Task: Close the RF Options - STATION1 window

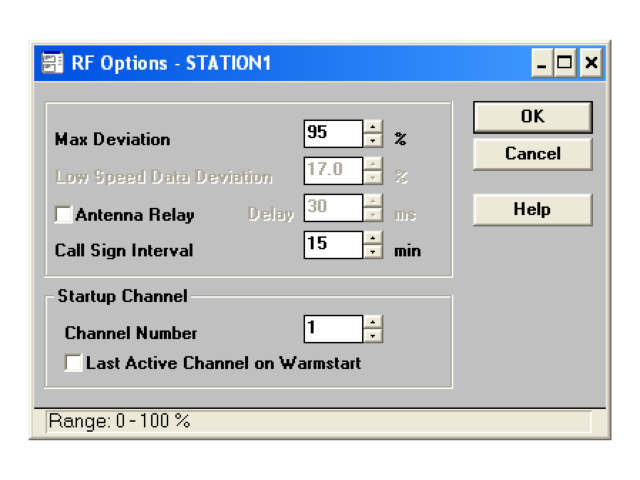Action: (591, 64)
